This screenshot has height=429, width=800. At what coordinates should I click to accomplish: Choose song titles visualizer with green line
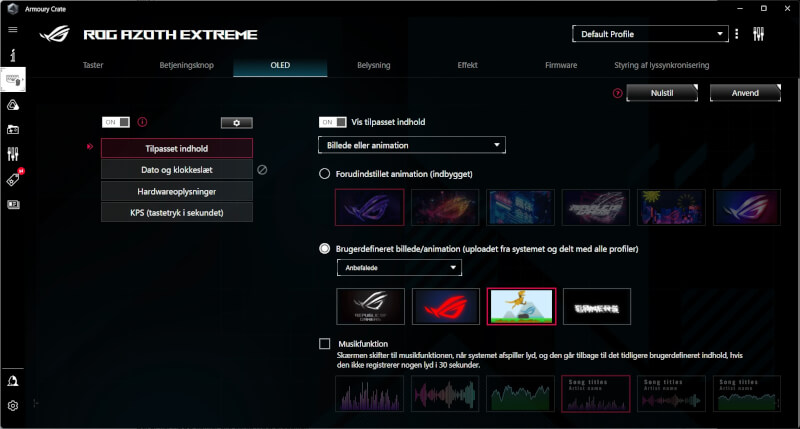point(747,394)
